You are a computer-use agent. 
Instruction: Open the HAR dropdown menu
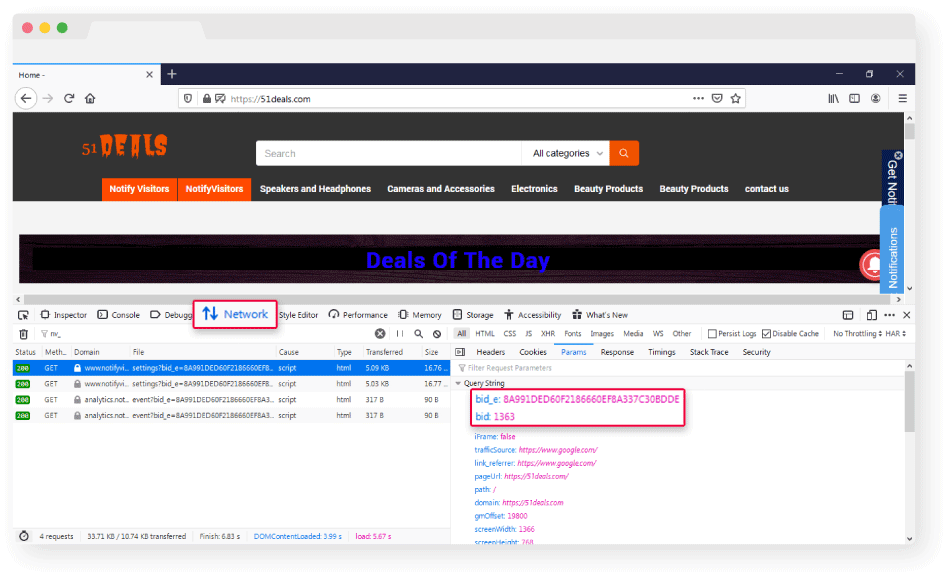click(x=896, y=333)
